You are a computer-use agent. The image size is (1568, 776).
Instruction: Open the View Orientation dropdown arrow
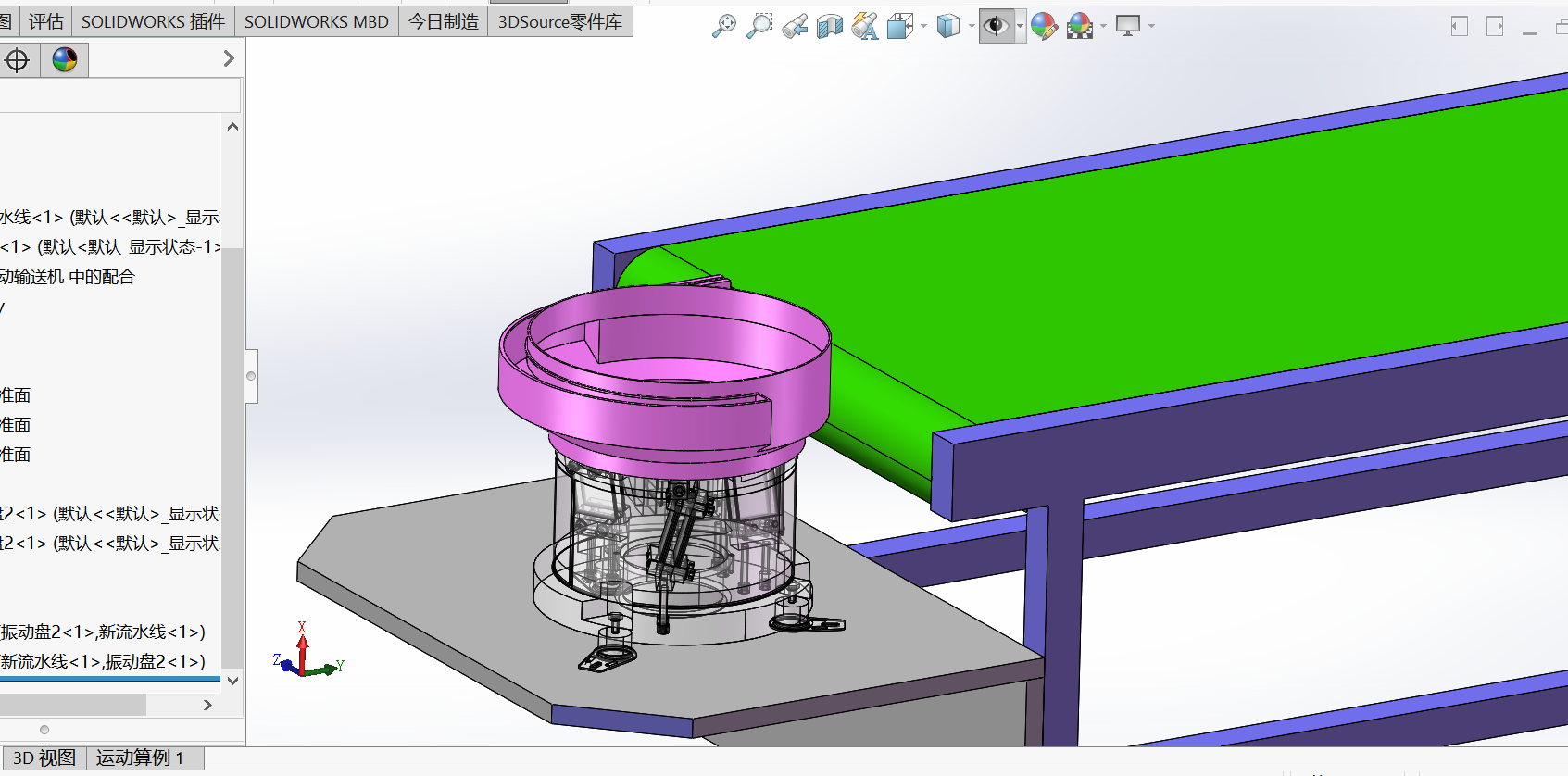923,26
